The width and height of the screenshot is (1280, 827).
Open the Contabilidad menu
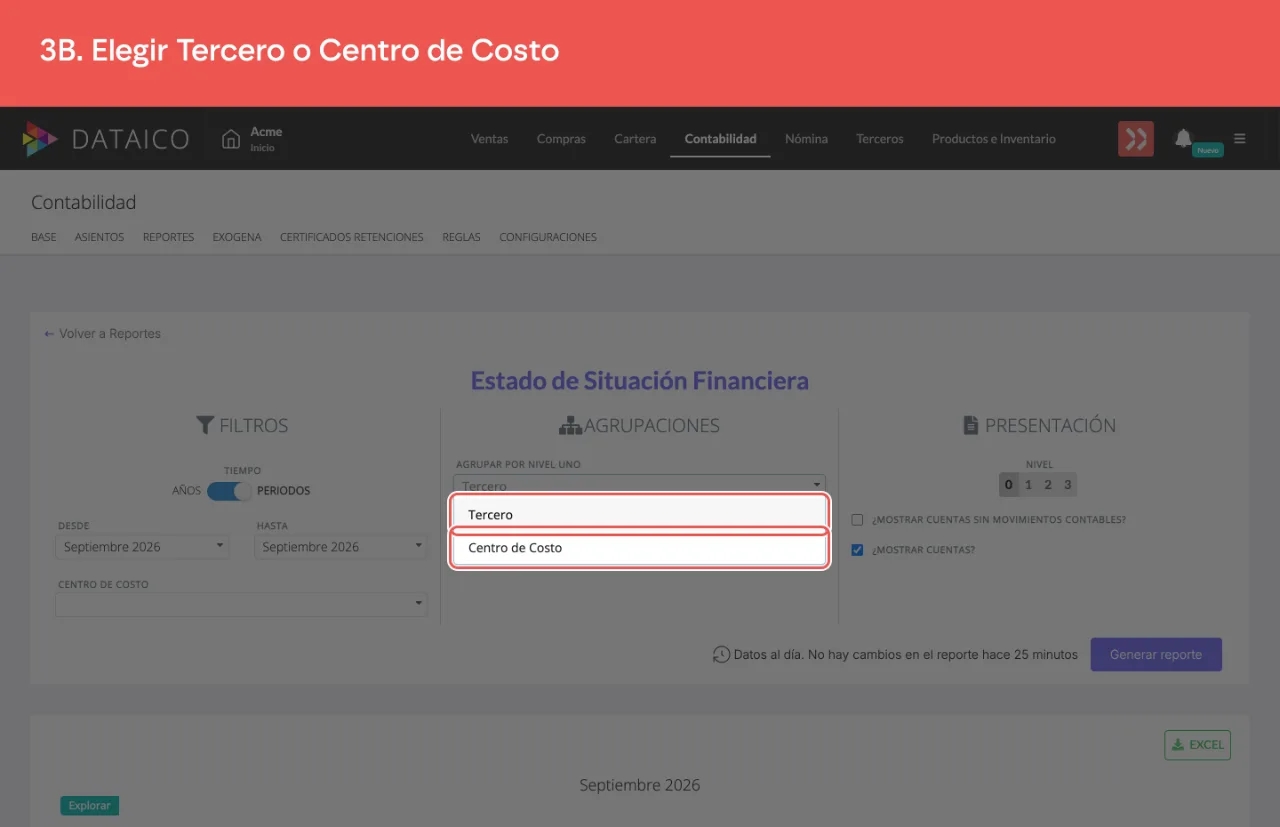720,139
